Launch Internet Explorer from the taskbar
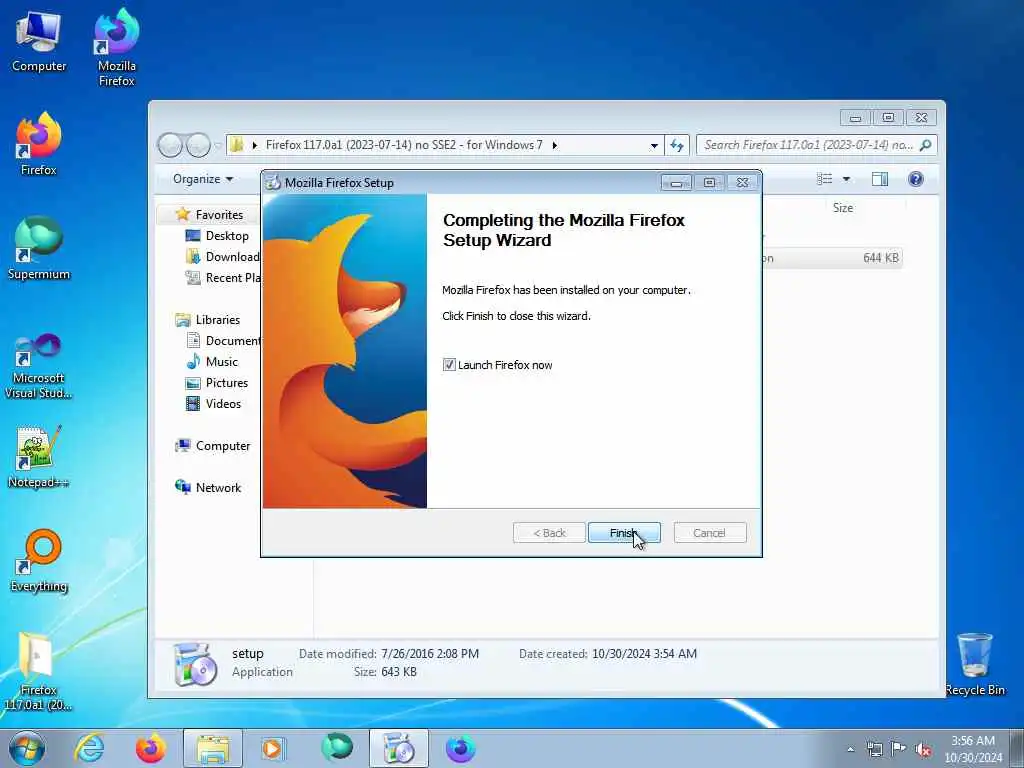Screen dimensions: 1024x768 pyautogui.click(x=89, y=748)
